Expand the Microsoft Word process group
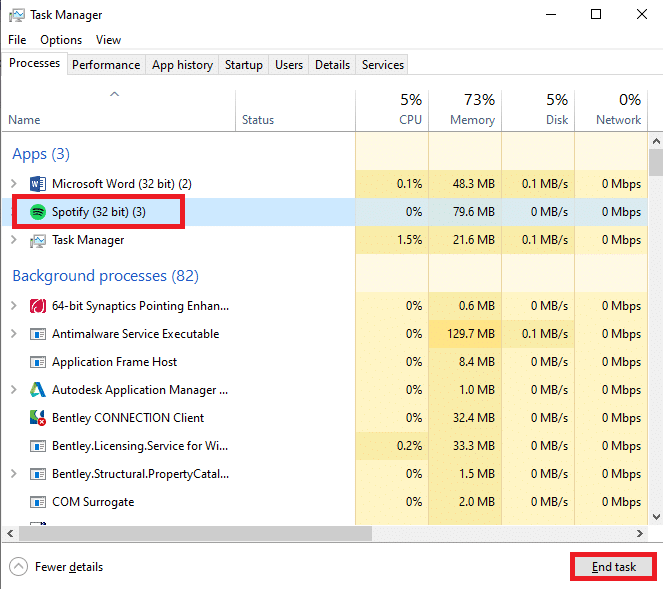The image size is (663, 589). (14, 184)
